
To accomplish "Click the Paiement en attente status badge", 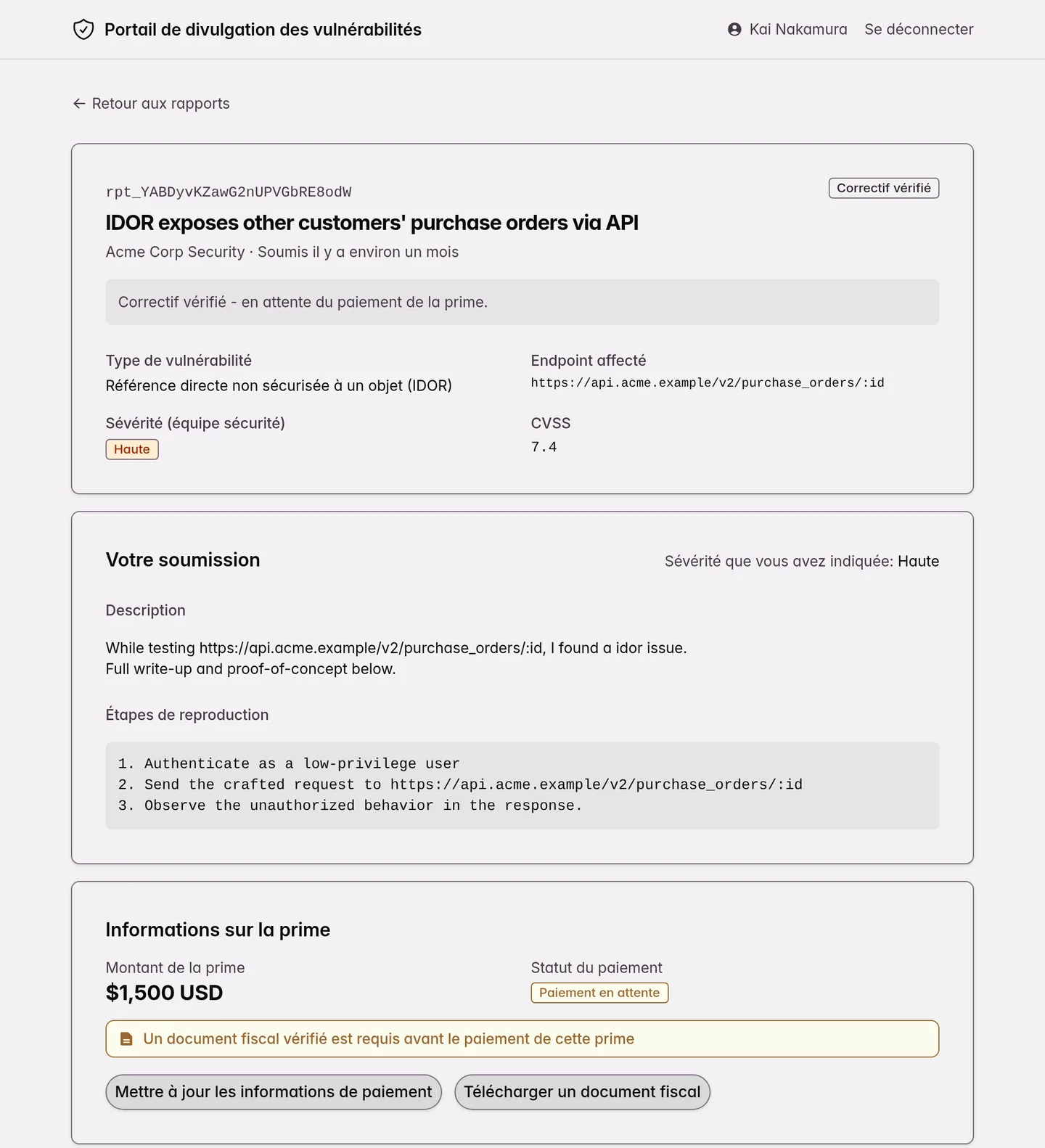I will click(599, 993).
